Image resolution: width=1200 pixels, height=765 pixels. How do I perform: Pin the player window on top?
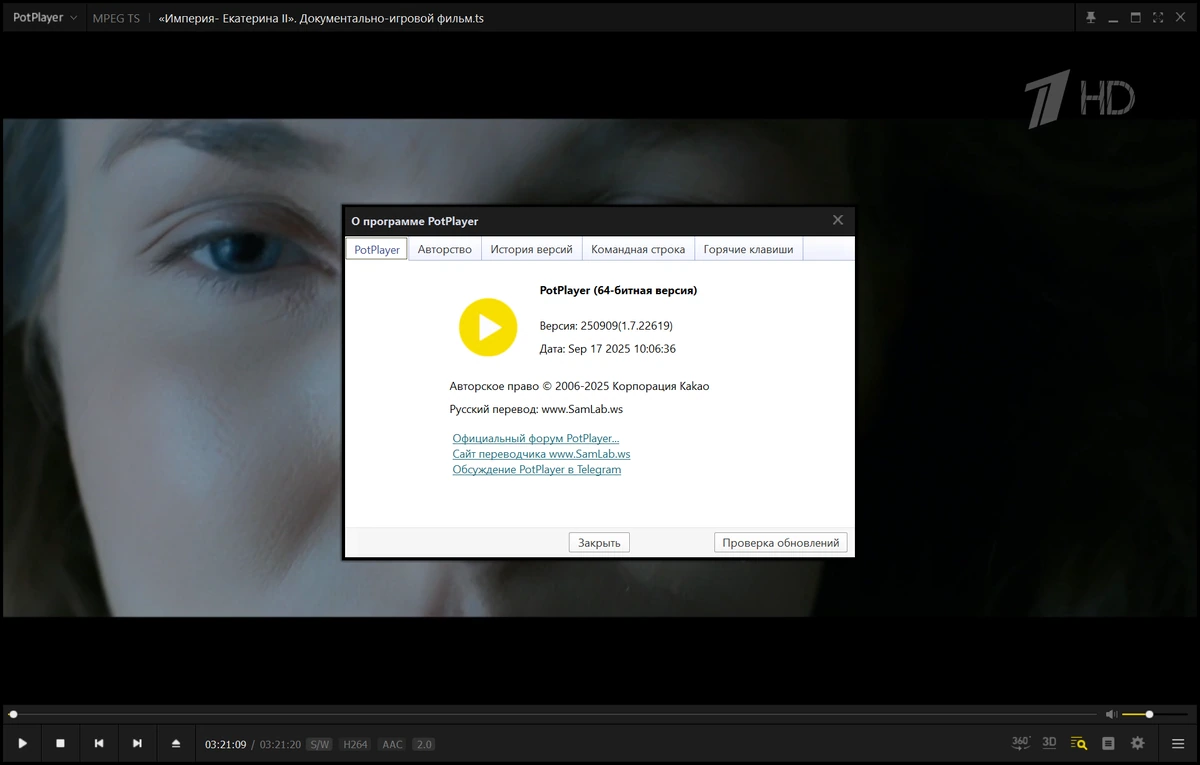point(1091,18)
